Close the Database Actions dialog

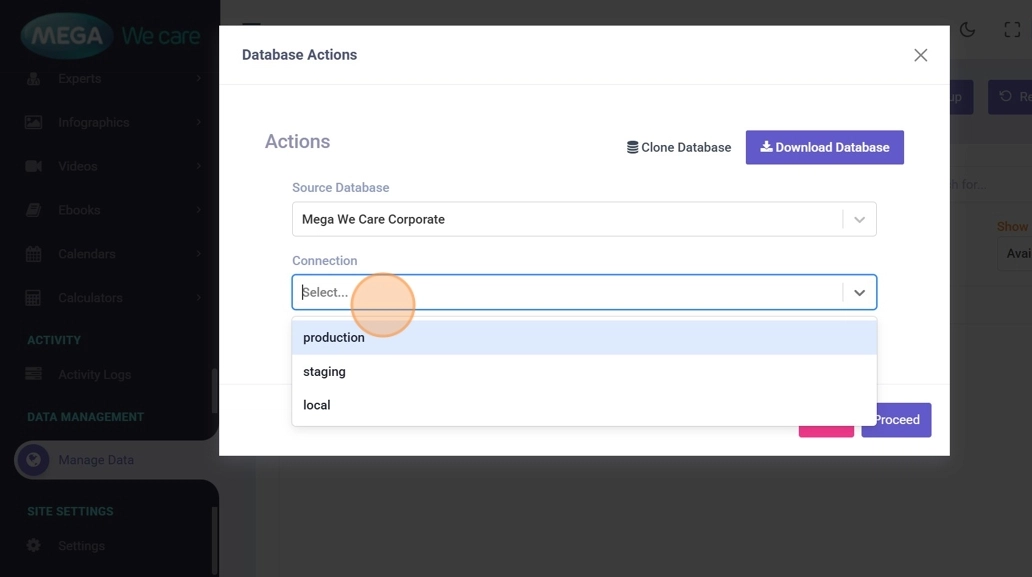tap(920, 55)
